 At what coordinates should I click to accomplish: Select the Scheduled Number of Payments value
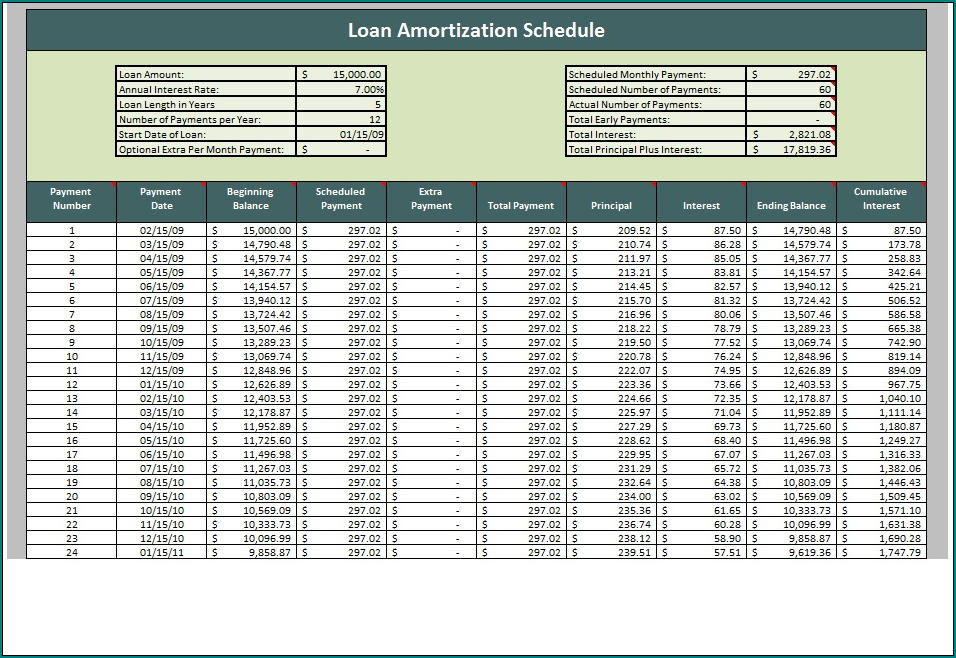click(791, 90)
